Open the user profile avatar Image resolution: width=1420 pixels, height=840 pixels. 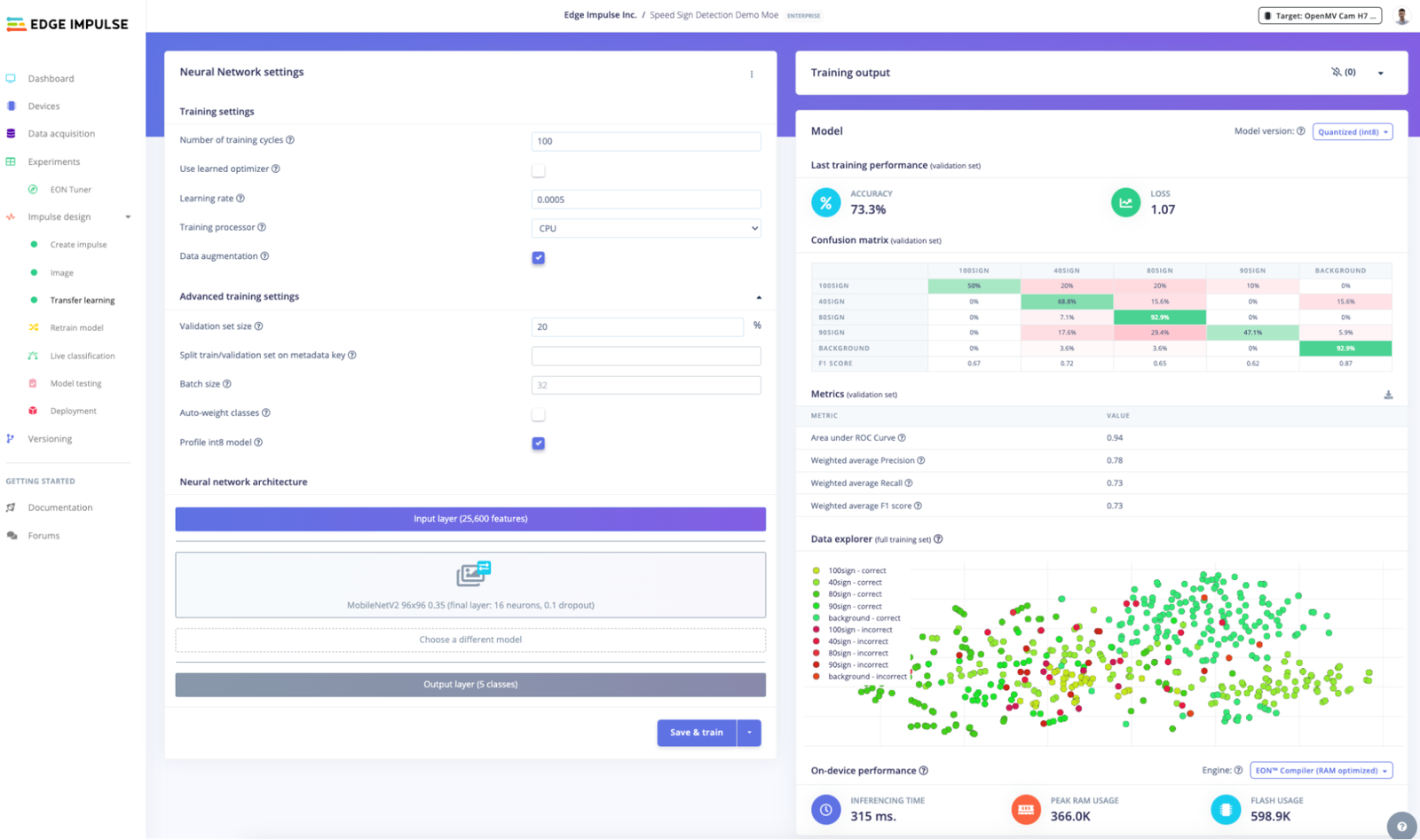[1402, 16]
